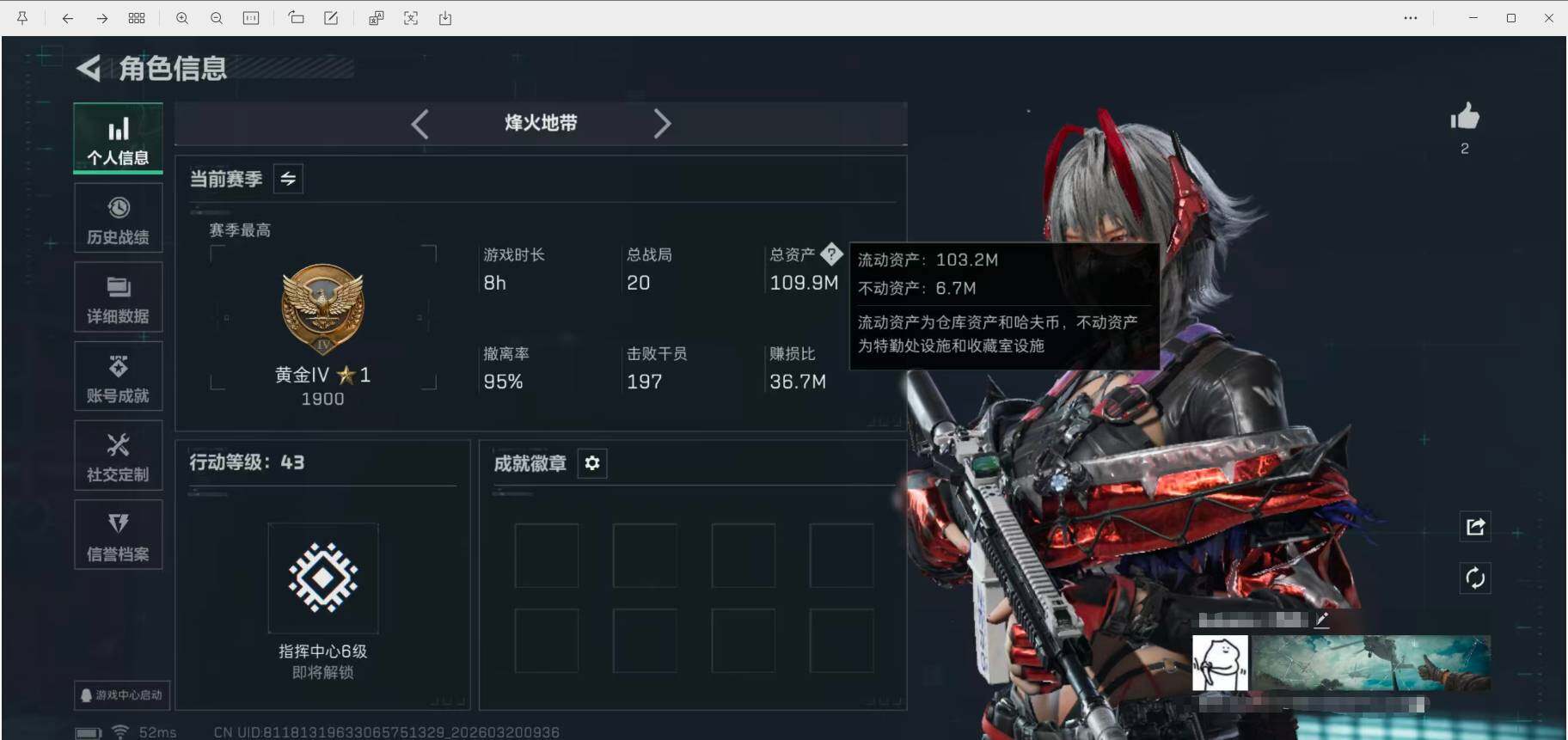
Task: Save the image with the download icon
Action: point(445,18)
